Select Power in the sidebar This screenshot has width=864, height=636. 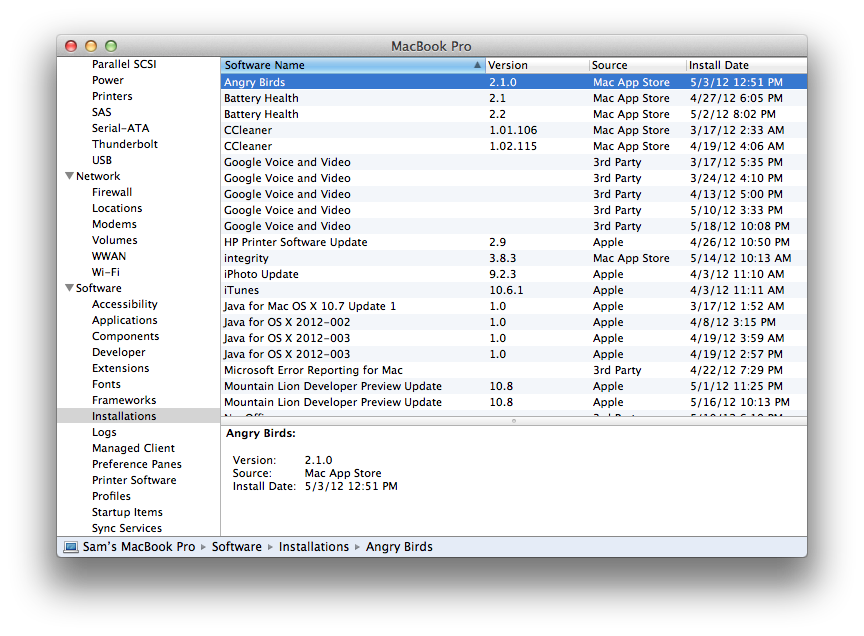[107, 80]
